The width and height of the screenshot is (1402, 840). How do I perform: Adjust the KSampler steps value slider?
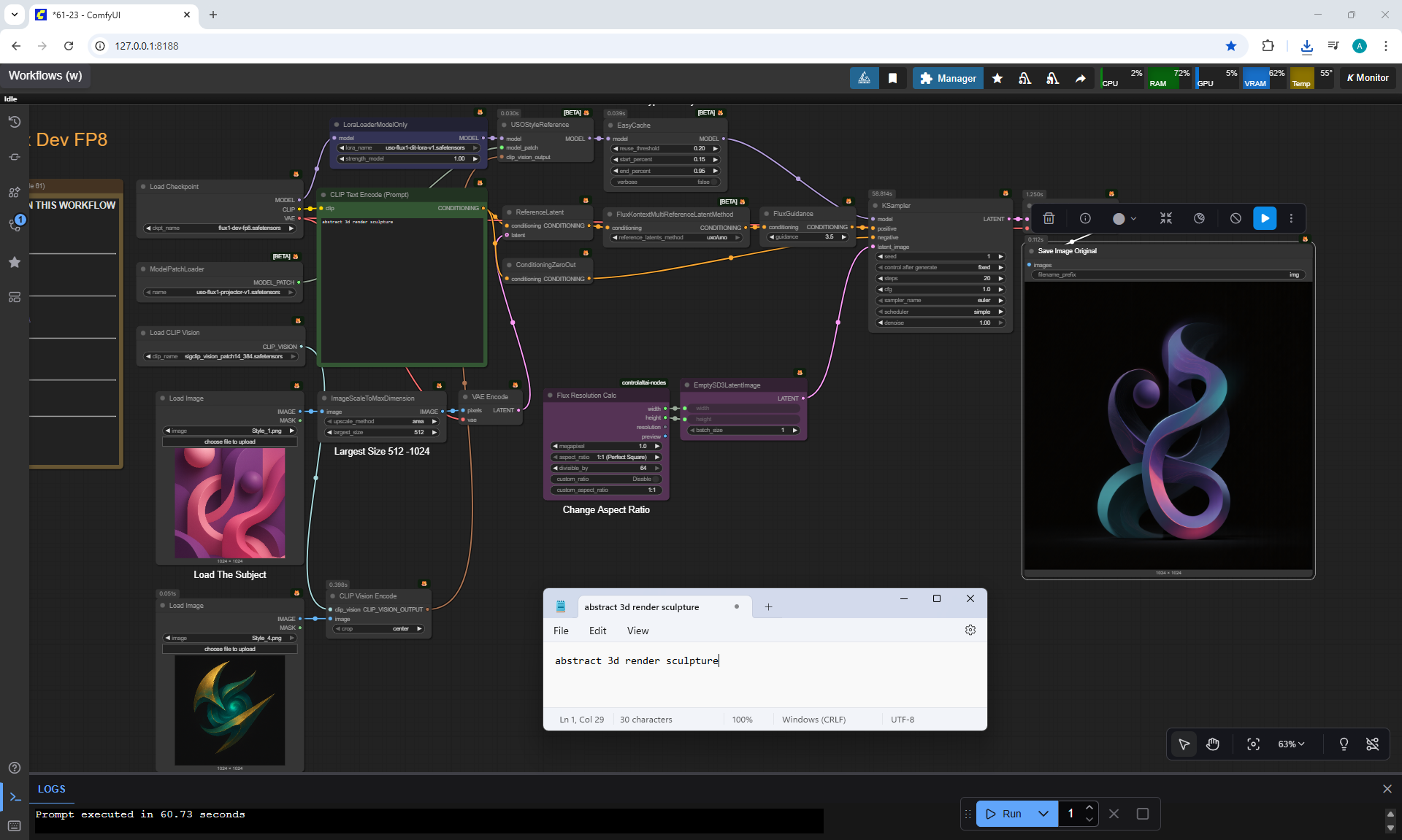[941, 278]
